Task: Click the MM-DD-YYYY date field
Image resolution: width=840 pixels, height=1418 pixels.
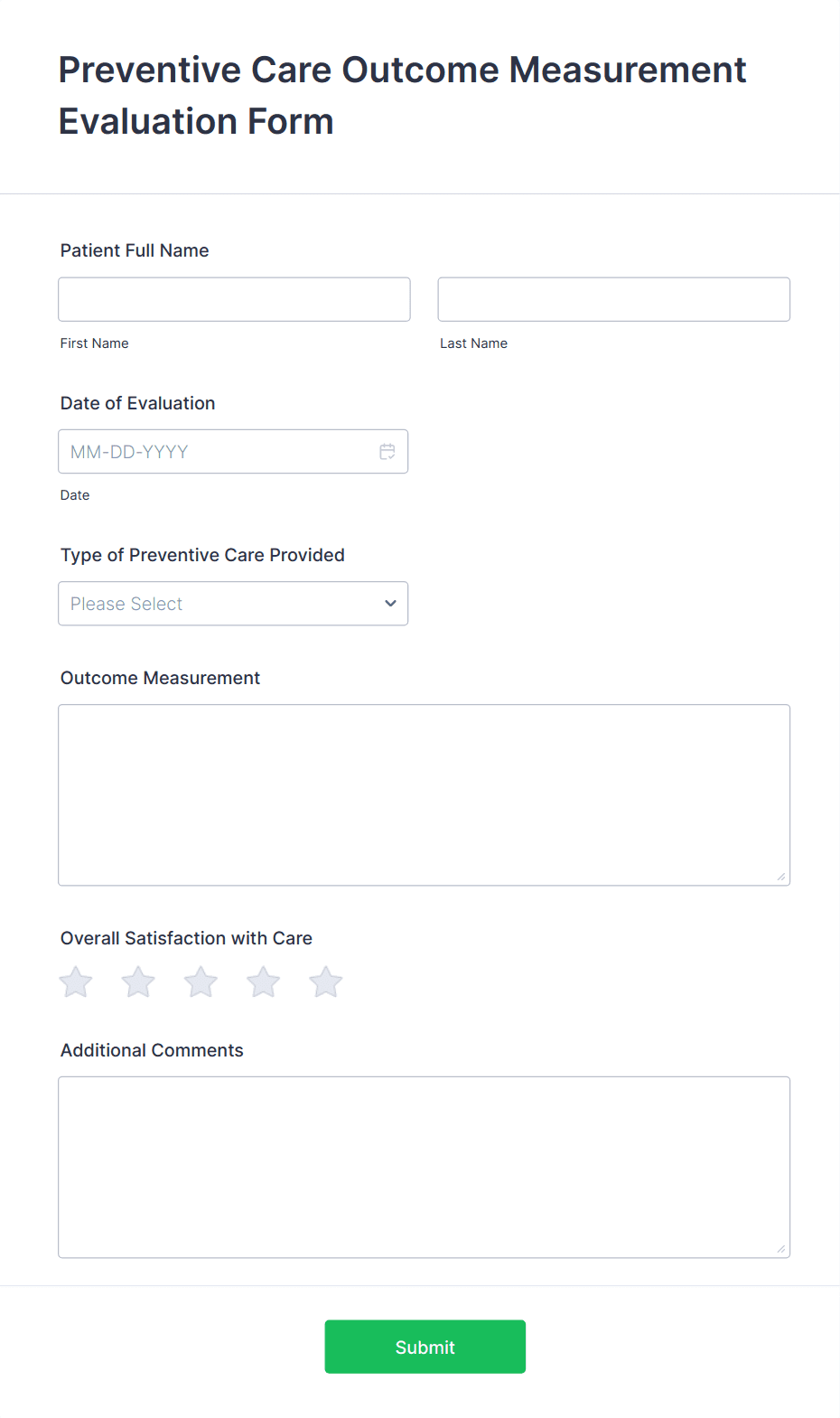Action: point(233,452)
